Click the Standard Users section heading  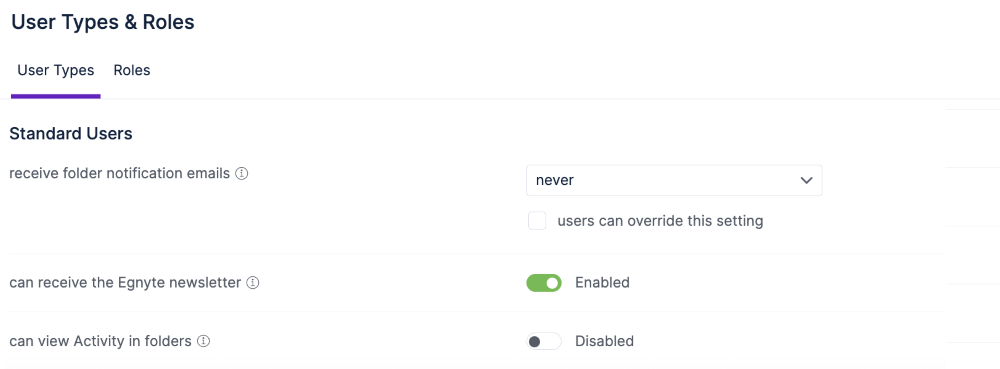(71, 134)
